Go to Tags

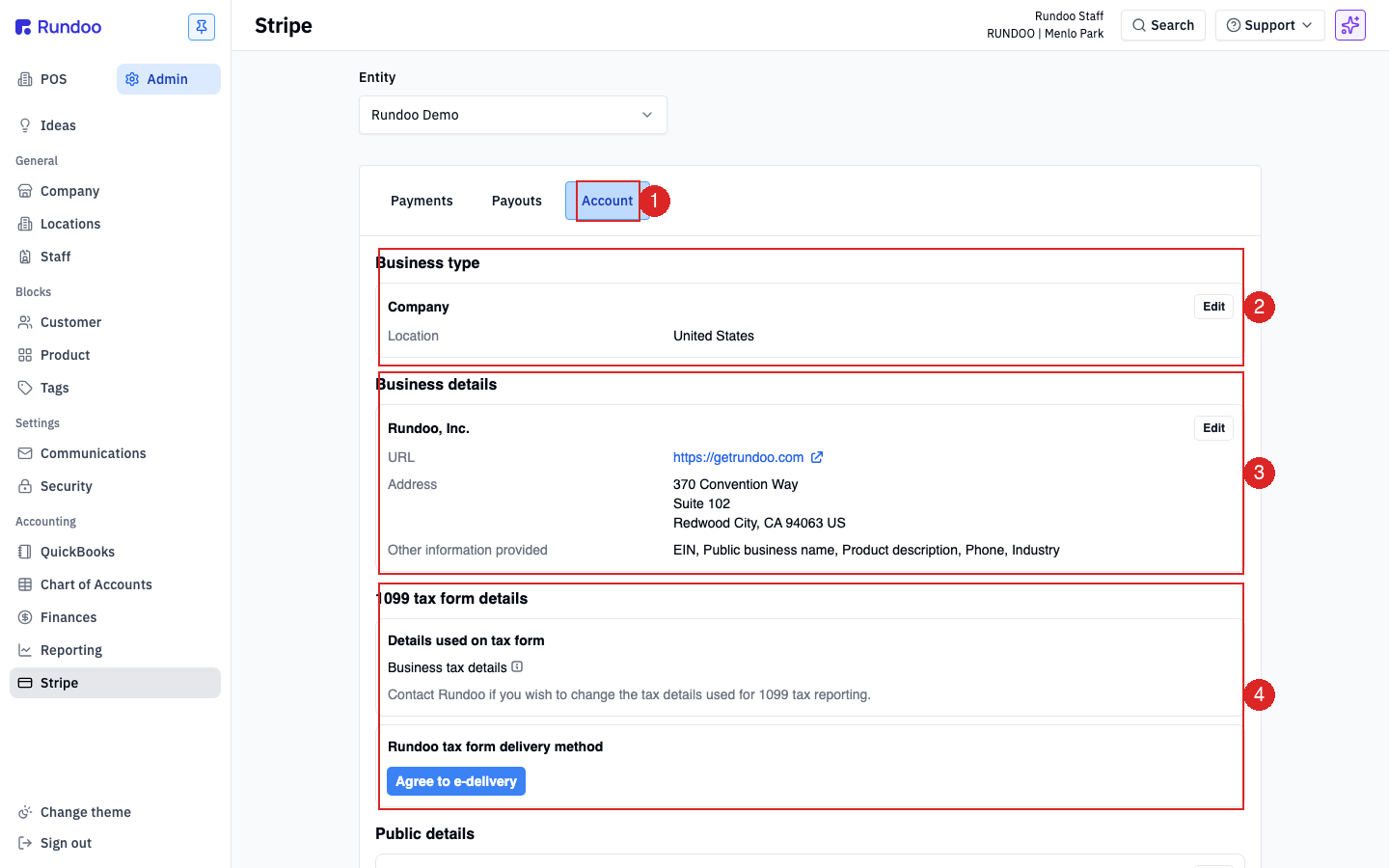click(x=115, y=388)
